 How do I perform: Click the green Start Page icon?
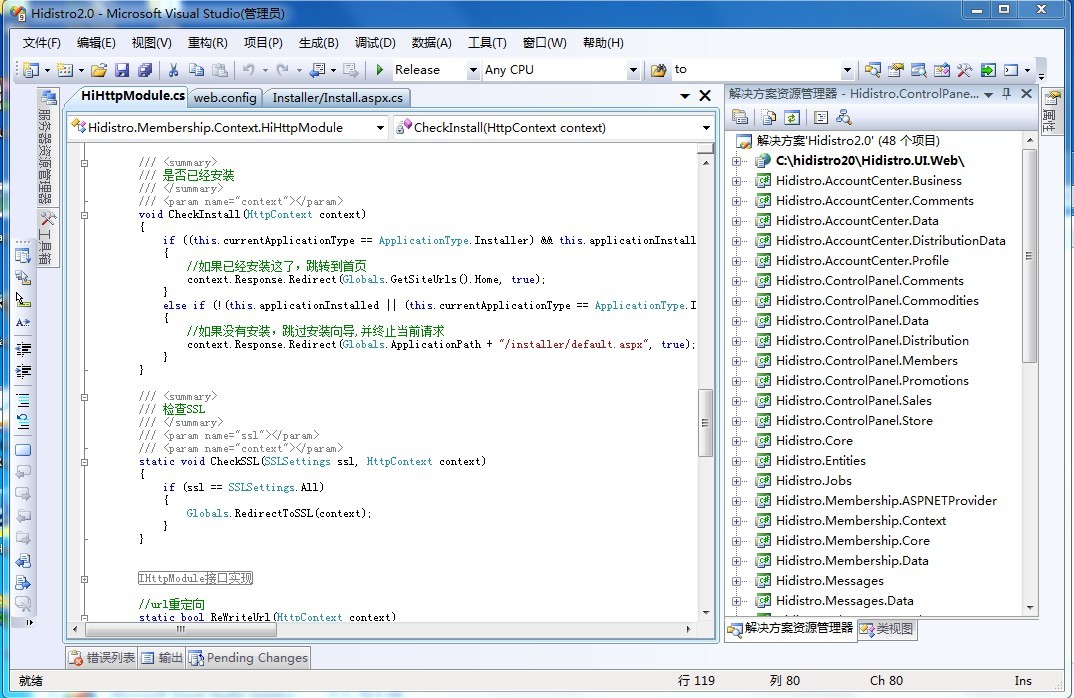988,70
